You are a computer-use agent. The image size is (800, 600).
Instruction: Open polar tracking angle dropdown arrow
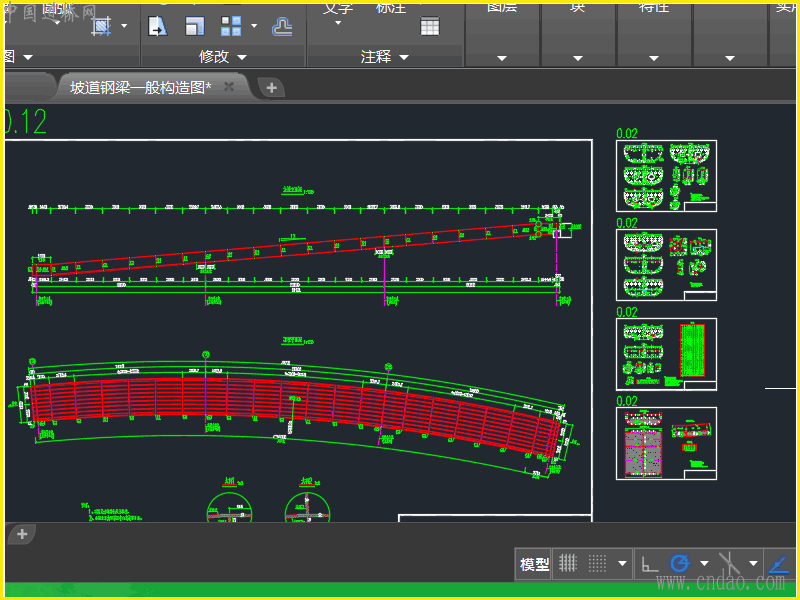(704, 563)
